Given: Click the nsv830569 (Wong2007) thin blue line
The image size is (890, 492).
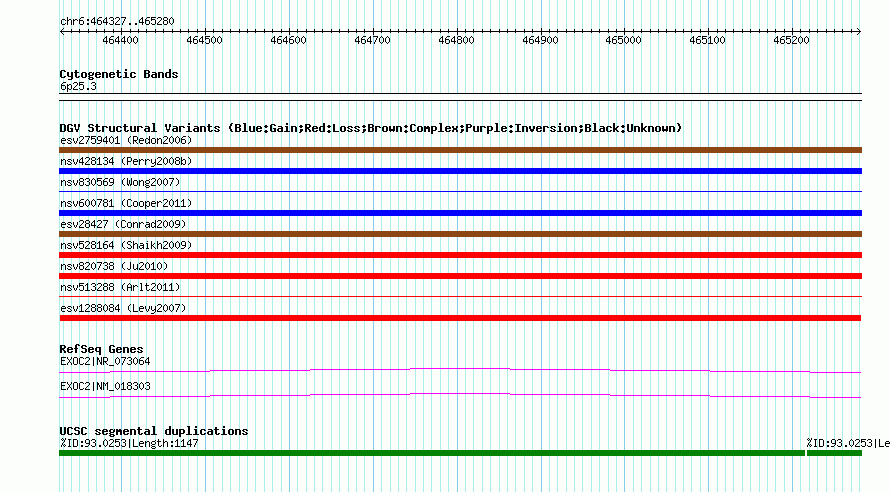Looking at the screenshot, I should (460, 192).
